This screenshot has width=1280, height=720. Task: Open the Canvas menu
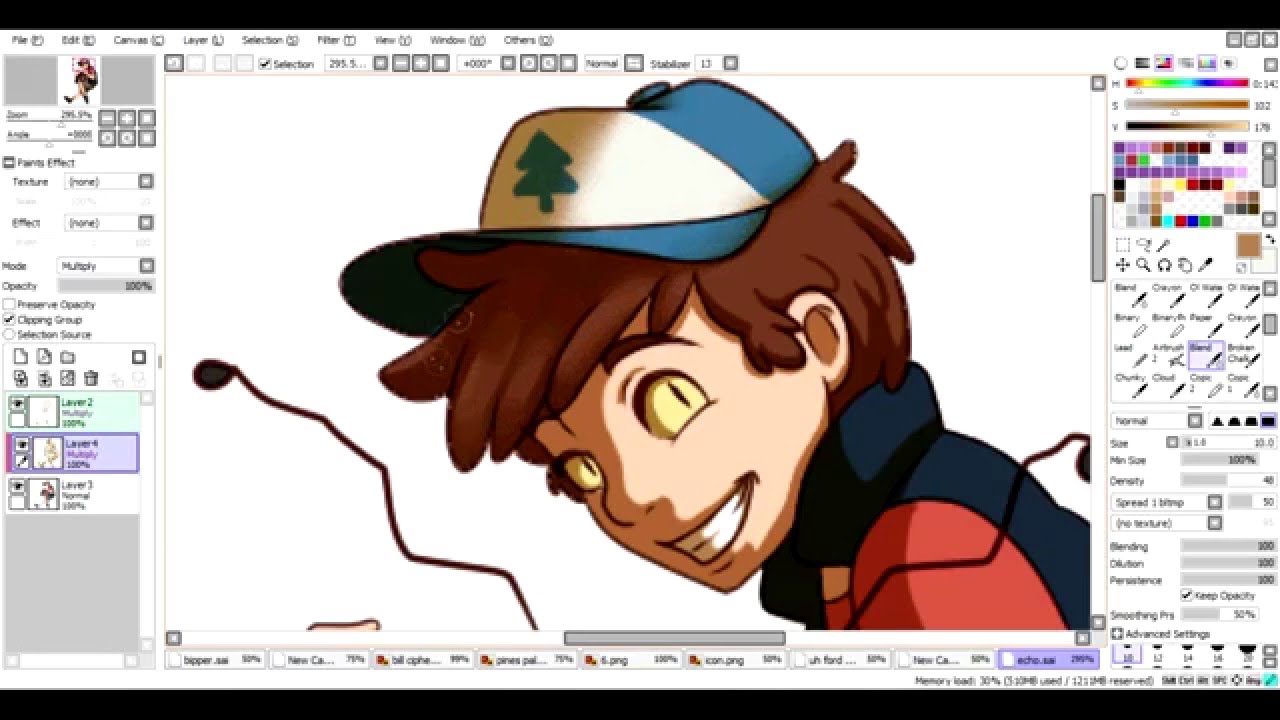tap(138, 40)
